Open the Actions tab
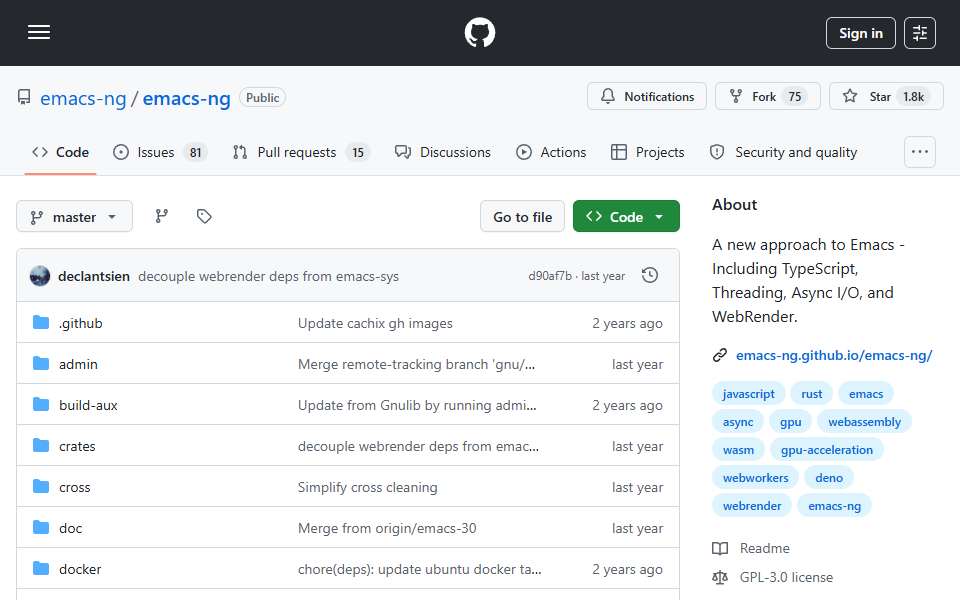960x600 pixels. click(551, 152)
